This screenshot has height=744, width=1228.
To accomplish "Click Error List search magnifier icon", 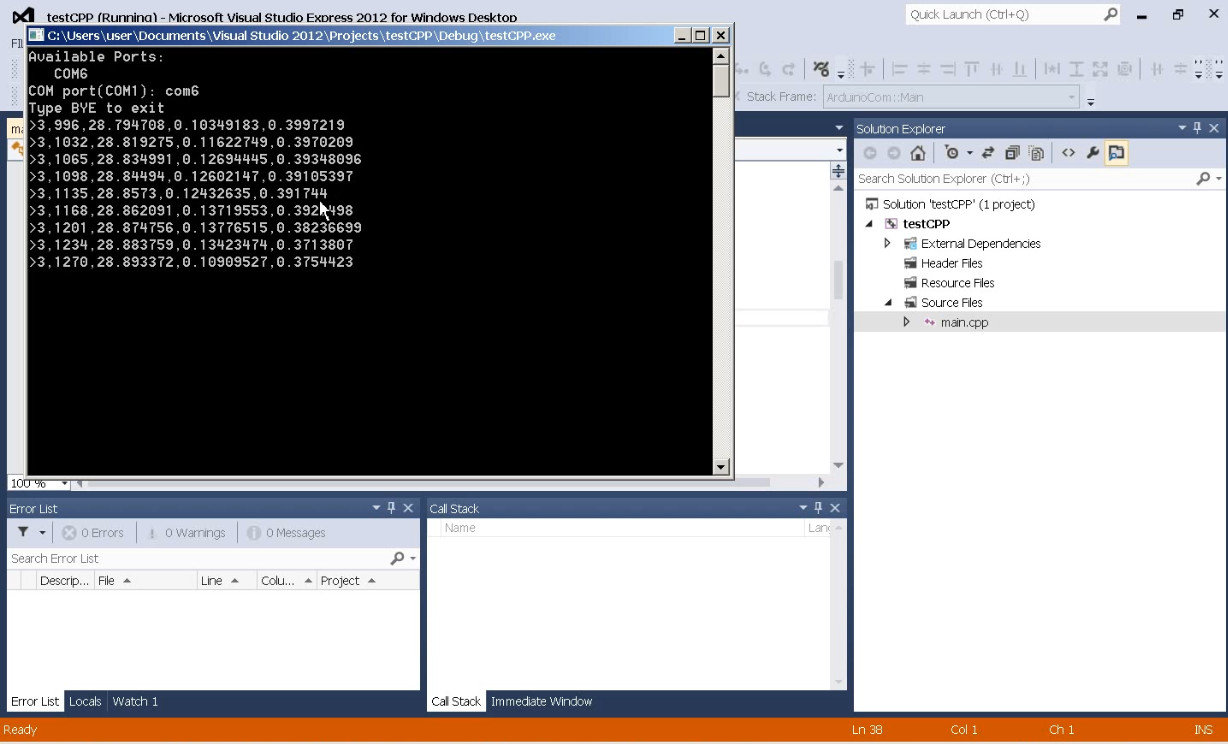I will point(398,558).
